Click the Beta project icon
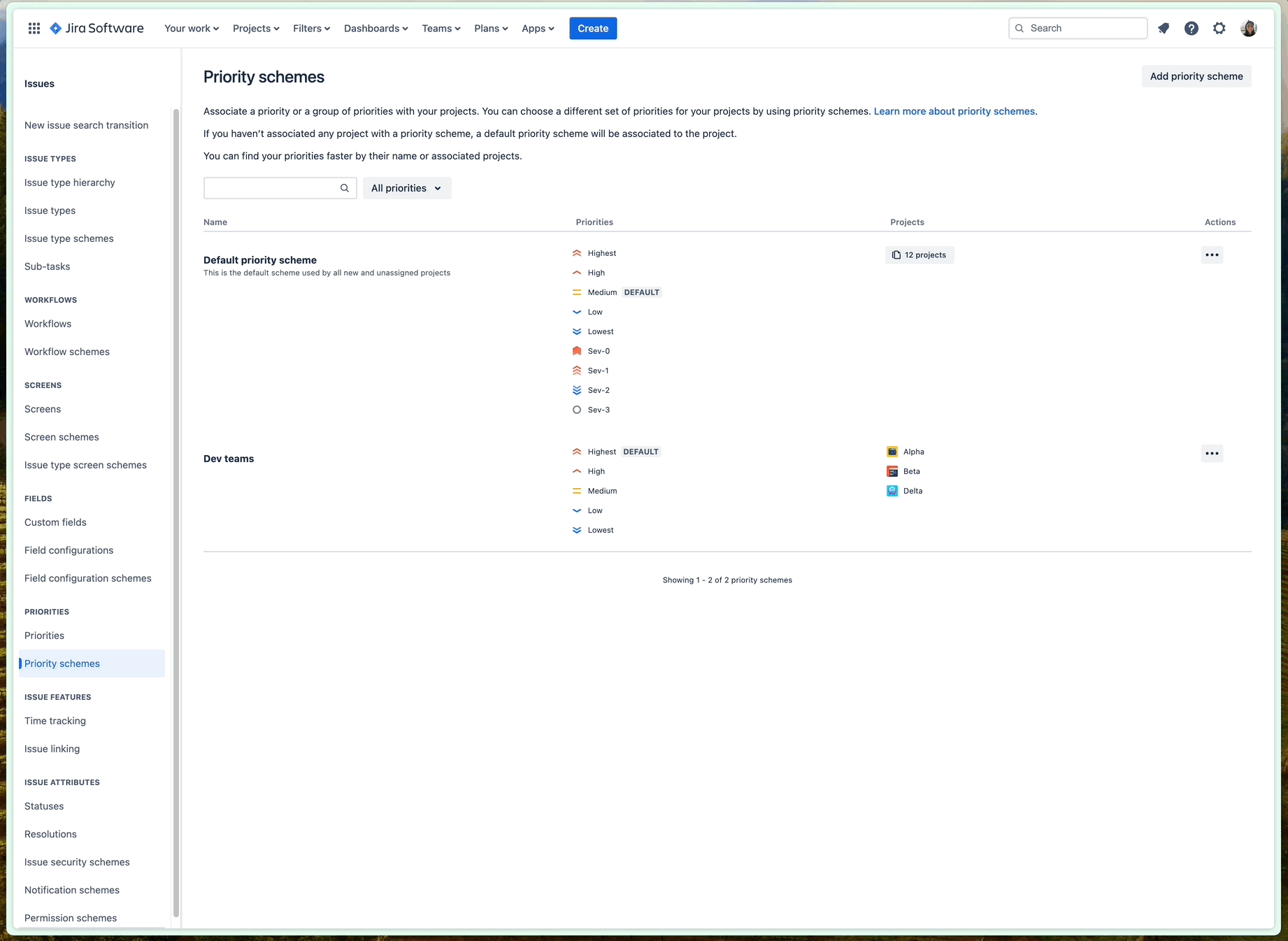The width and height of the screenshot is (1288, 941). click(x=892, y=471)
